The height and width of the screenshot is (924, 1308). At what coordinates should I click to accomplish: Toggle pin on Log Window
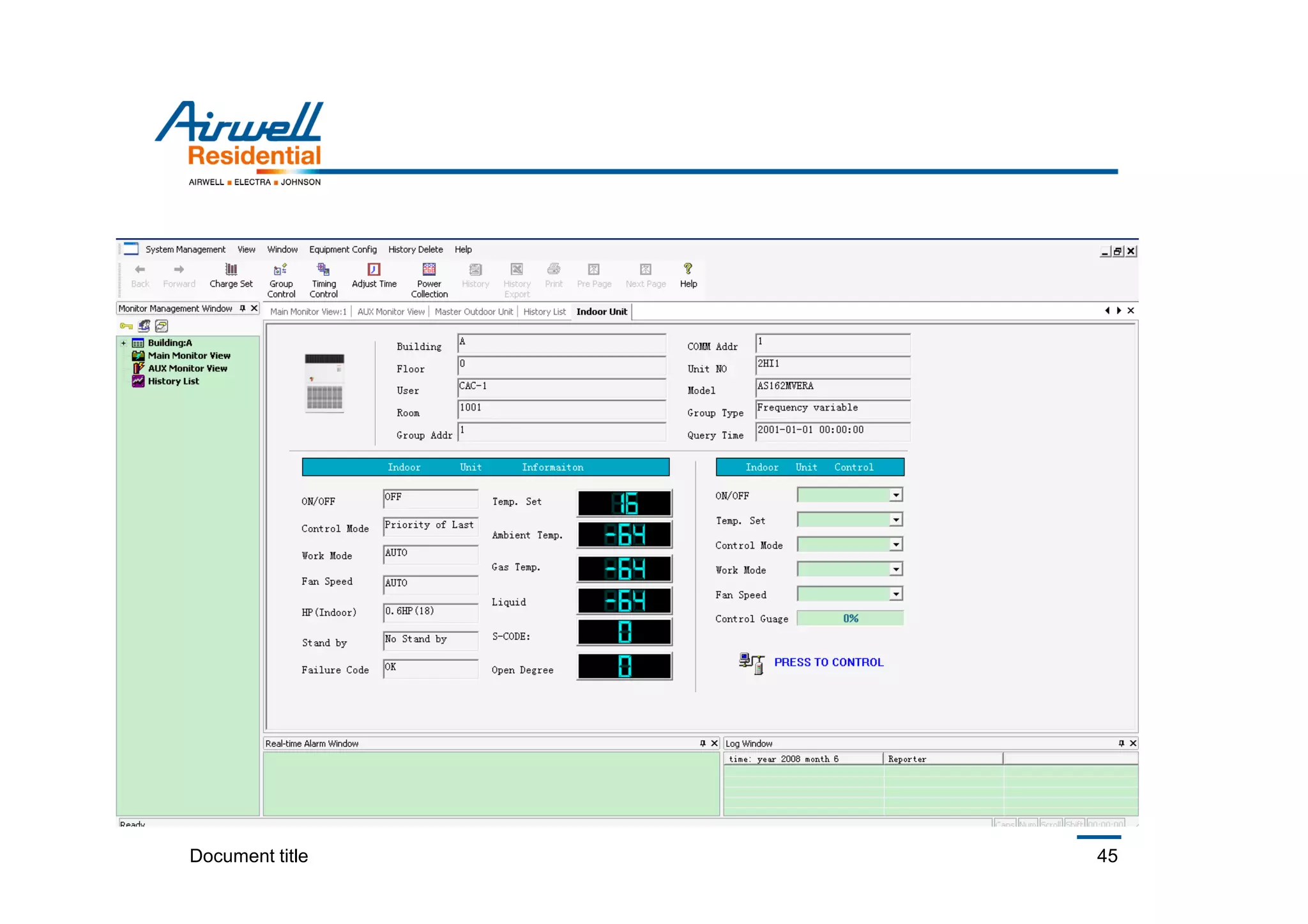coord(1121,743)
